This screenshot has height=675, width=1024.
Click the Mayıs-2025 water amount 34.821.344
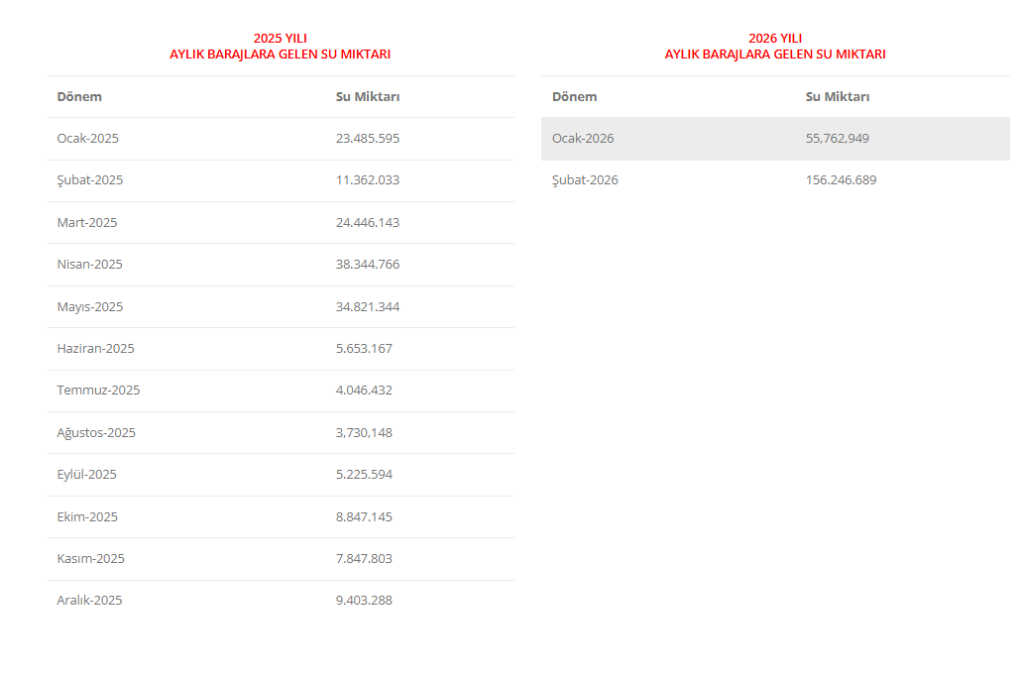click(x=367, y=307)
